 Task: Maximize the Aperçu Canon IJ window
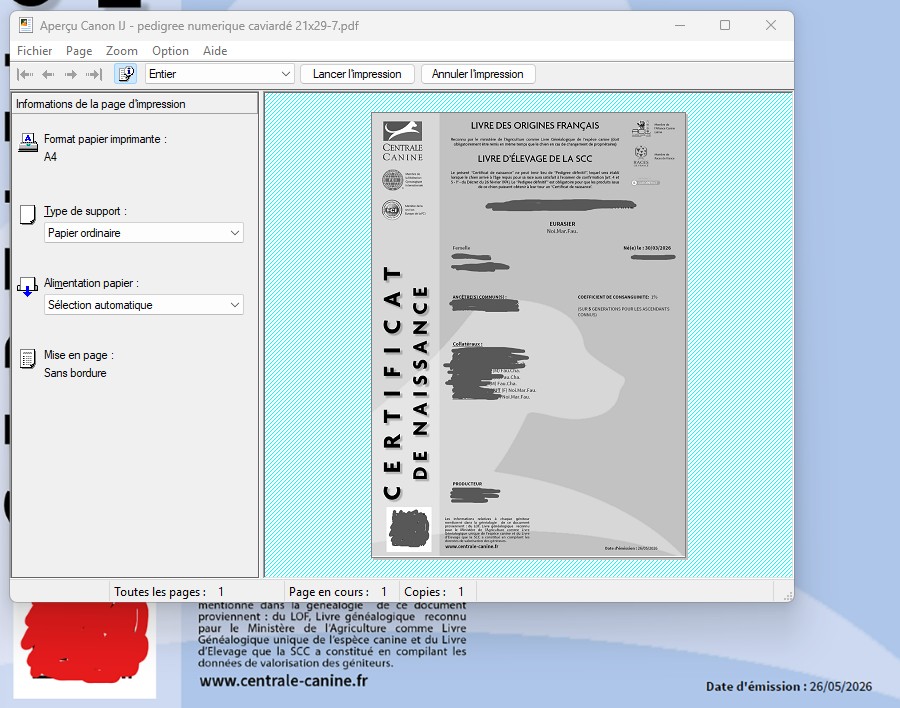[x=725, y=25]
